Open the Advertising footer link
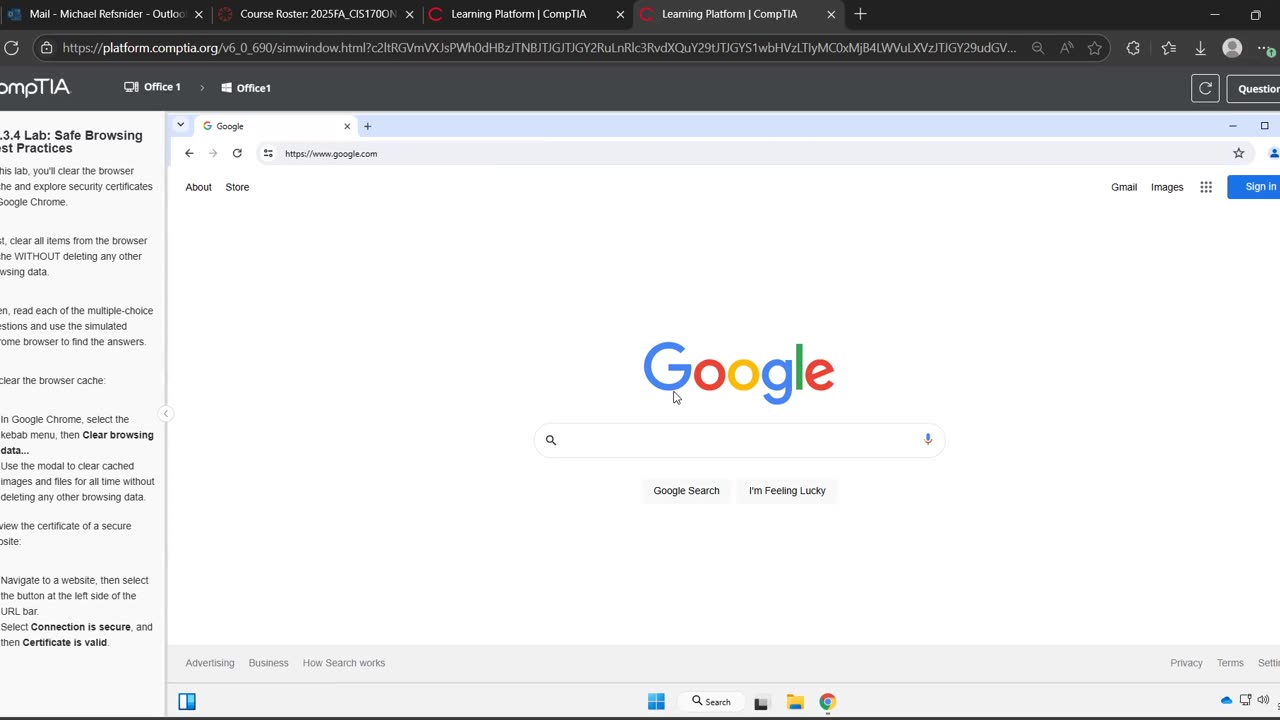Viewport: 1280px width, 720px height. click(x=210, y=663)
